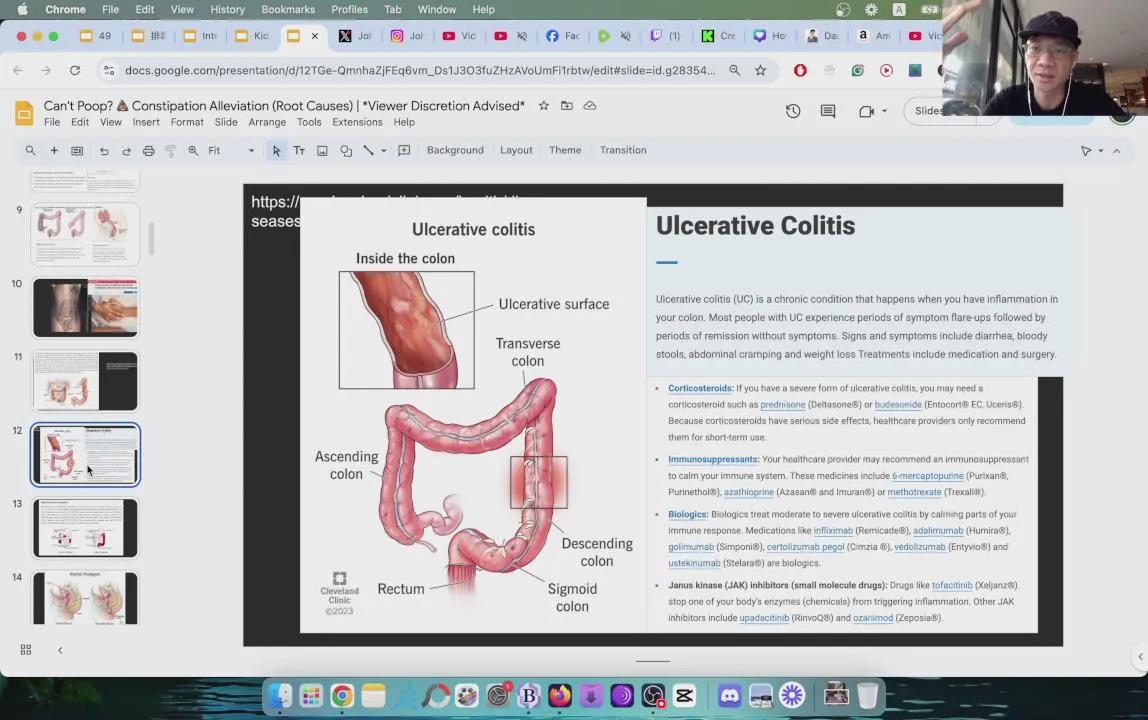Select slide 10 thumbnail
Screen dimensions: 1148x720
point(85,308)
